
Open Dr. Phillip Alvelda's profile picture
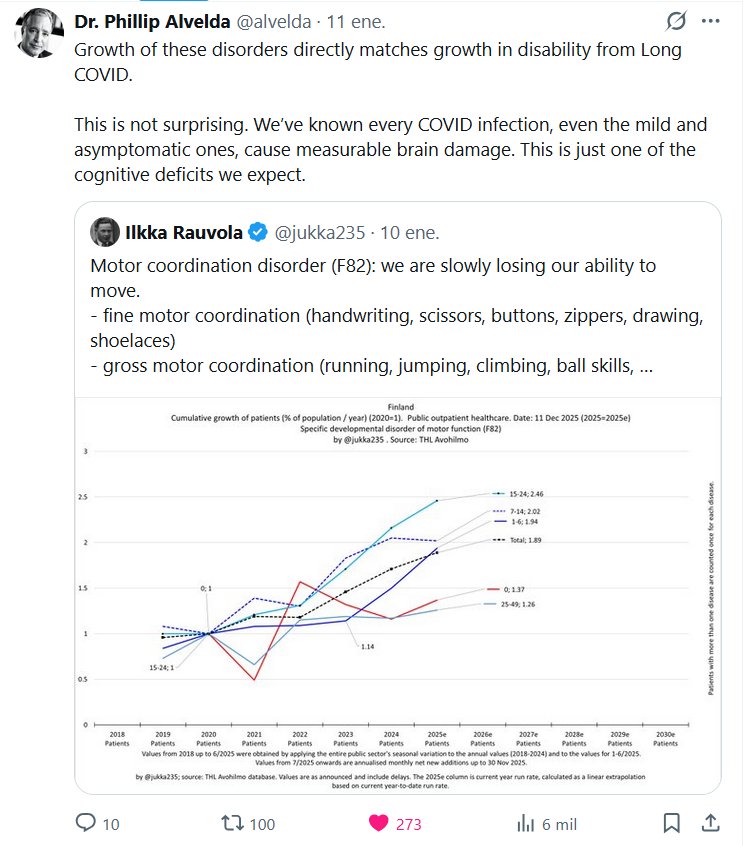[x=36, y=32]
